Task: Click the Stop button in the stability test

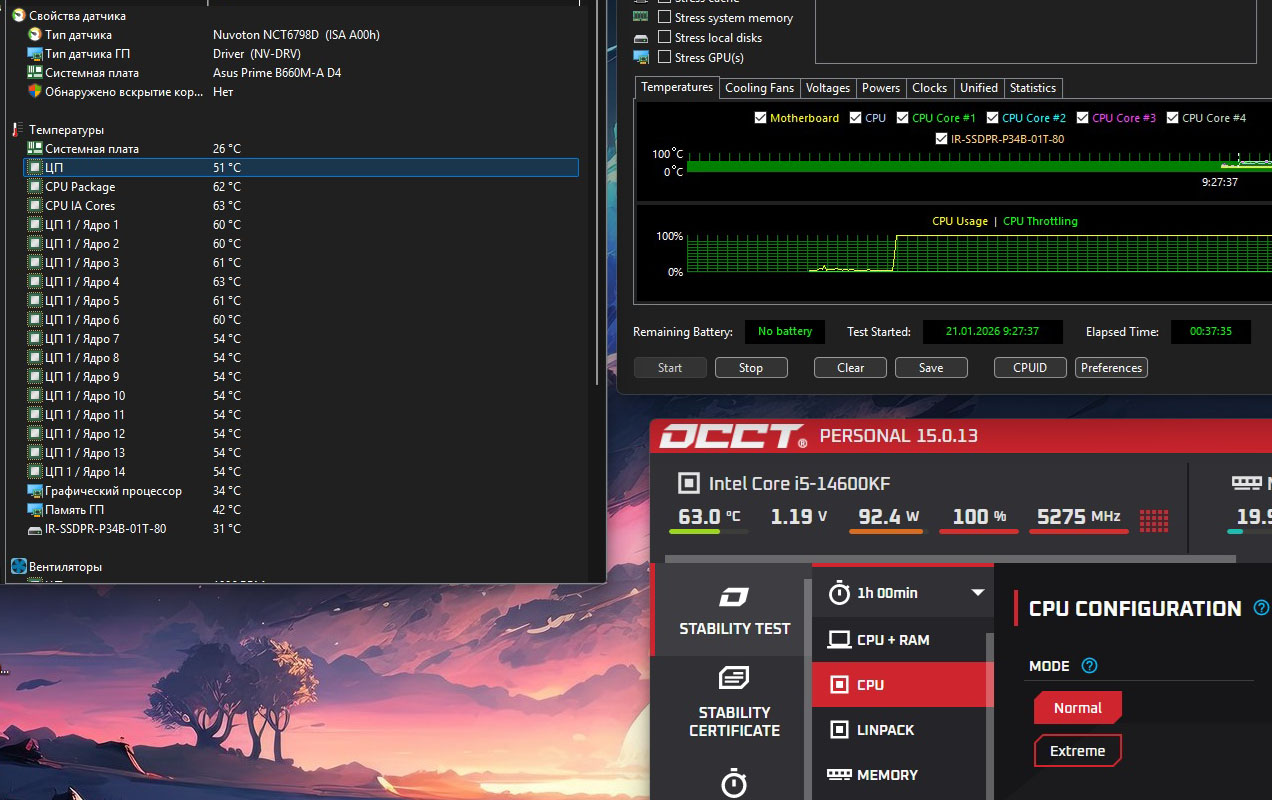Action: (751, 368)
